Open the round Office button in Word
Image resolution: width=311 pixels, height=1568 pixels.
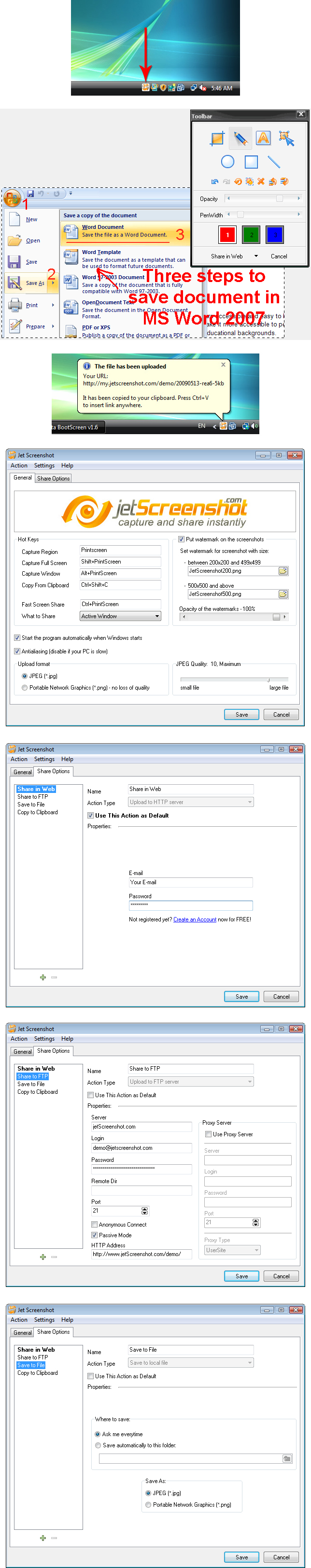click(x=12, y=198)
